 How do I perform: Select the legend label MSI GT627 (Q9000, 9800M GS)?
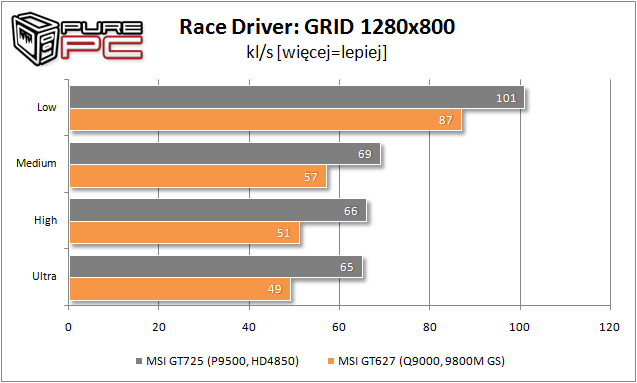click(421, 361)
